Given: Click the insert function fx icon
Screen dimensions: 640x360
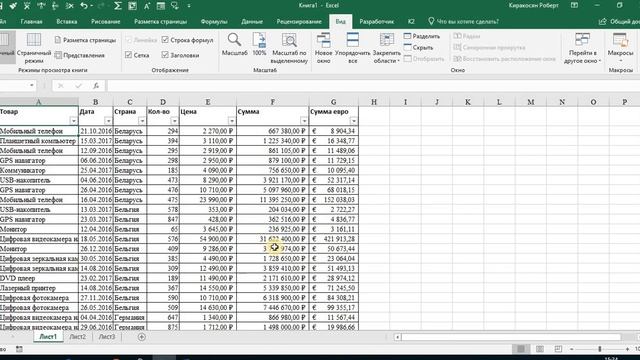Looking at the screenshot, I should [96, 85].
